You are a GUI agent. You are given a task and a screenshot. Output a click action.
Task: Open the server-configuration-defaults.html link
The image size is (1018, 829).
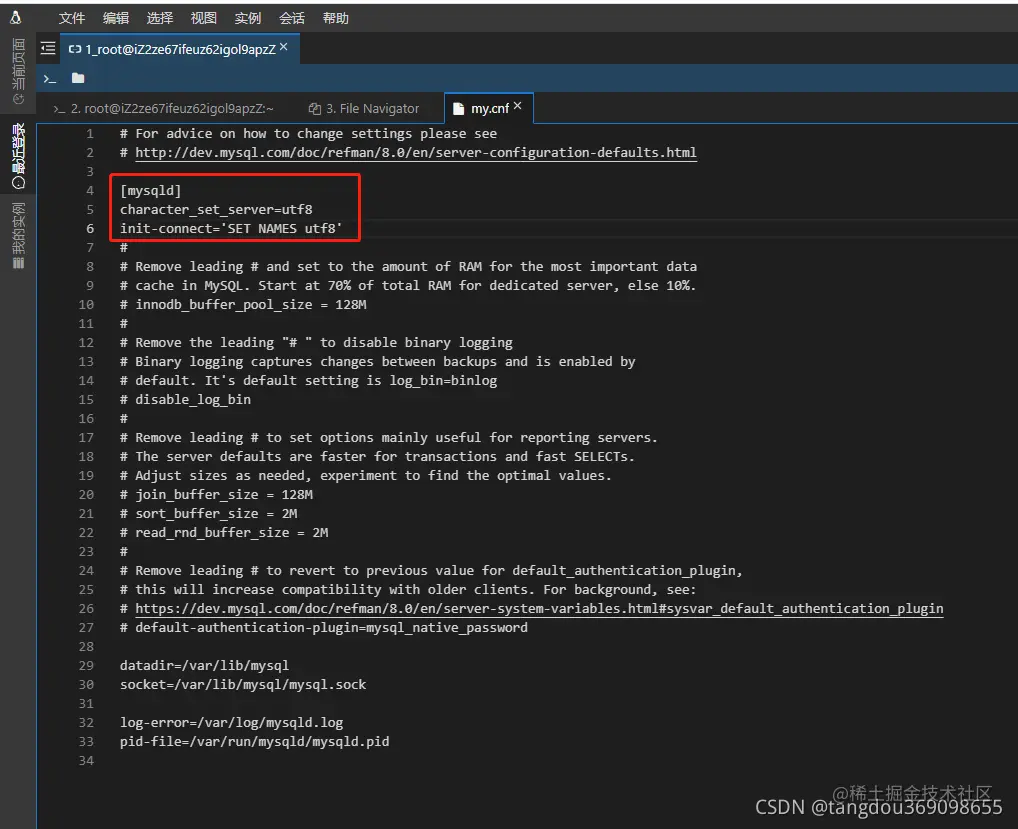click(x=416, y=153)
